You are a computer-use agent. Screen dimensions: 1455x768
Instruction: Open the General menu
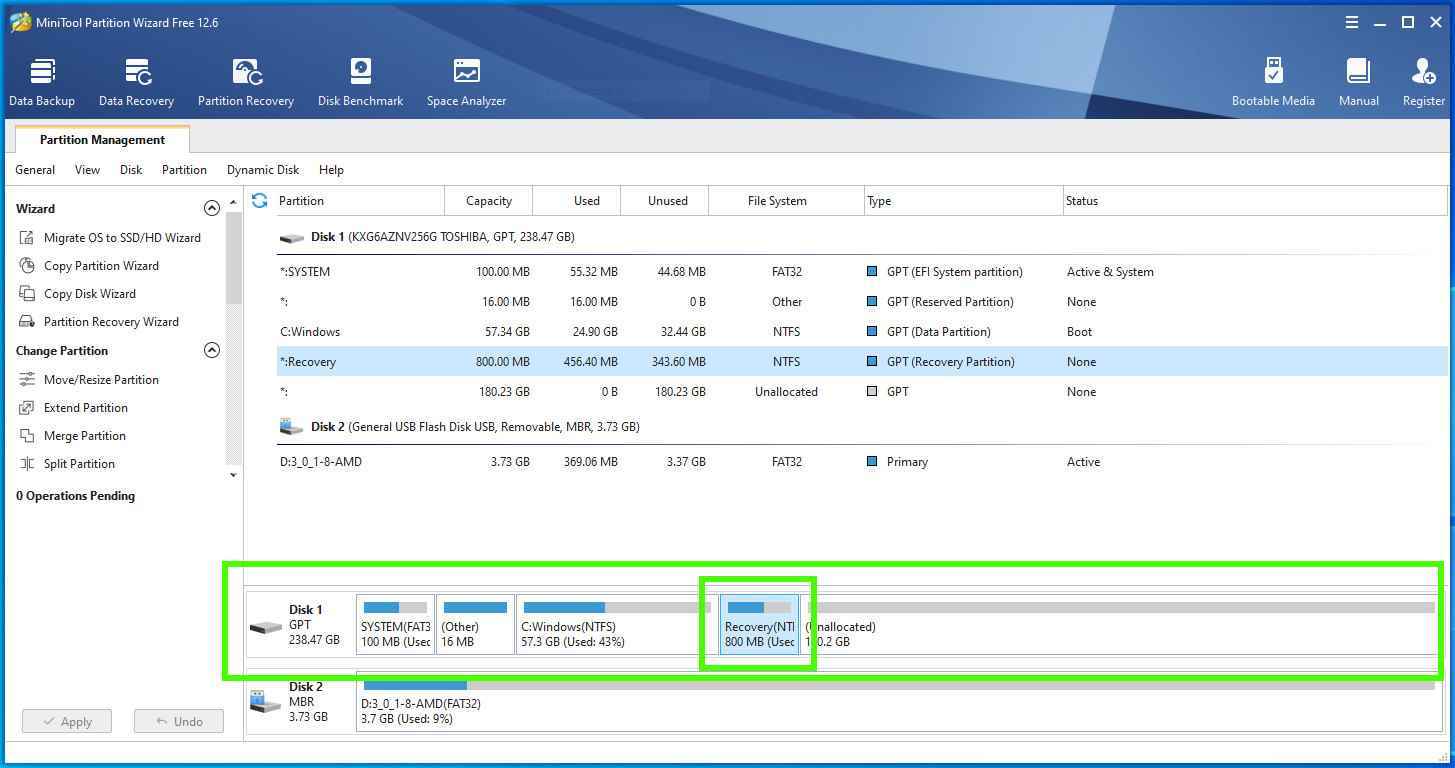35,170
